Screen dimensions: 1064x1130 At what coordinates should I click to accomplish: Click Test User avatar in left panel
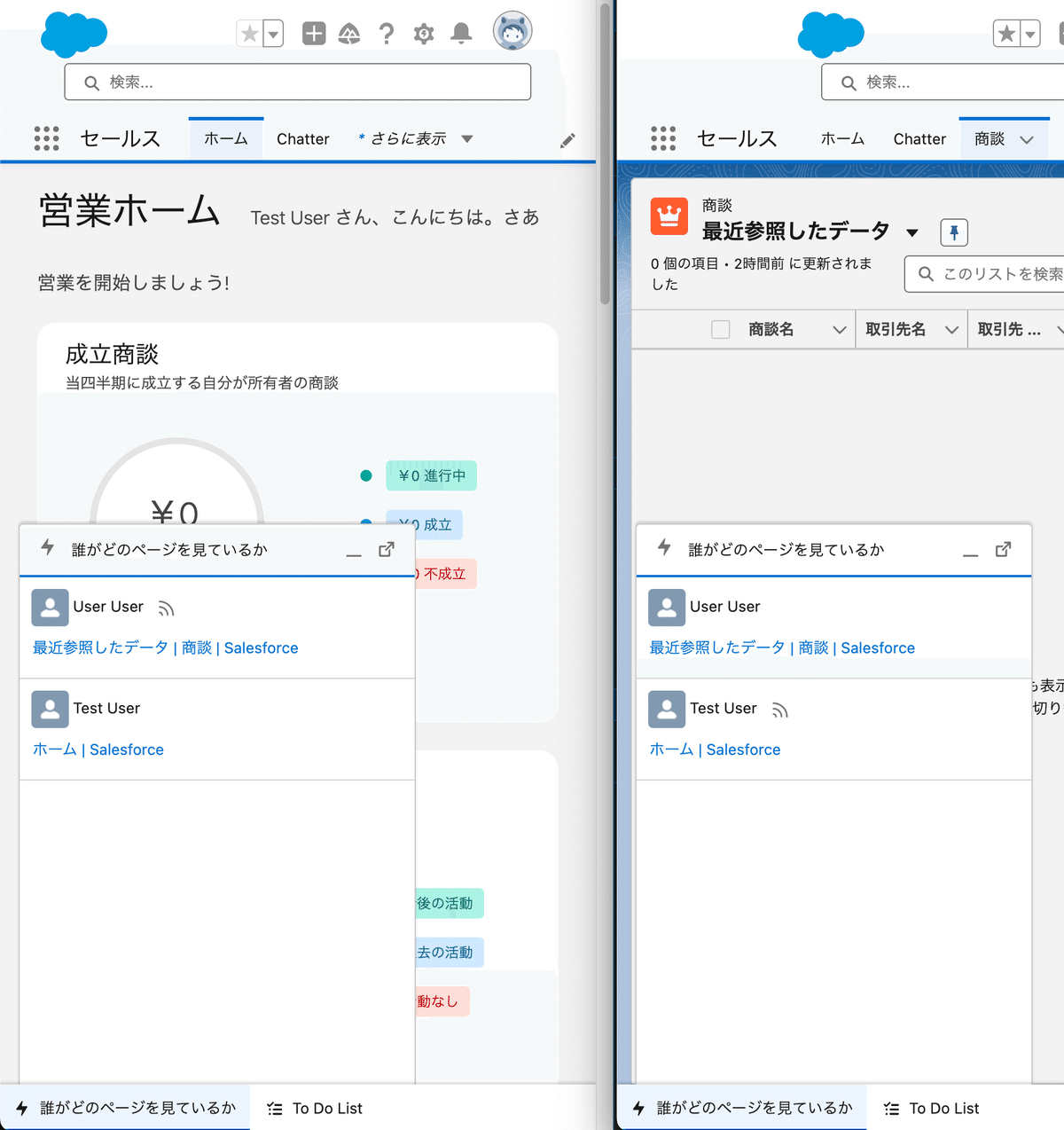[x=50, y=710]
